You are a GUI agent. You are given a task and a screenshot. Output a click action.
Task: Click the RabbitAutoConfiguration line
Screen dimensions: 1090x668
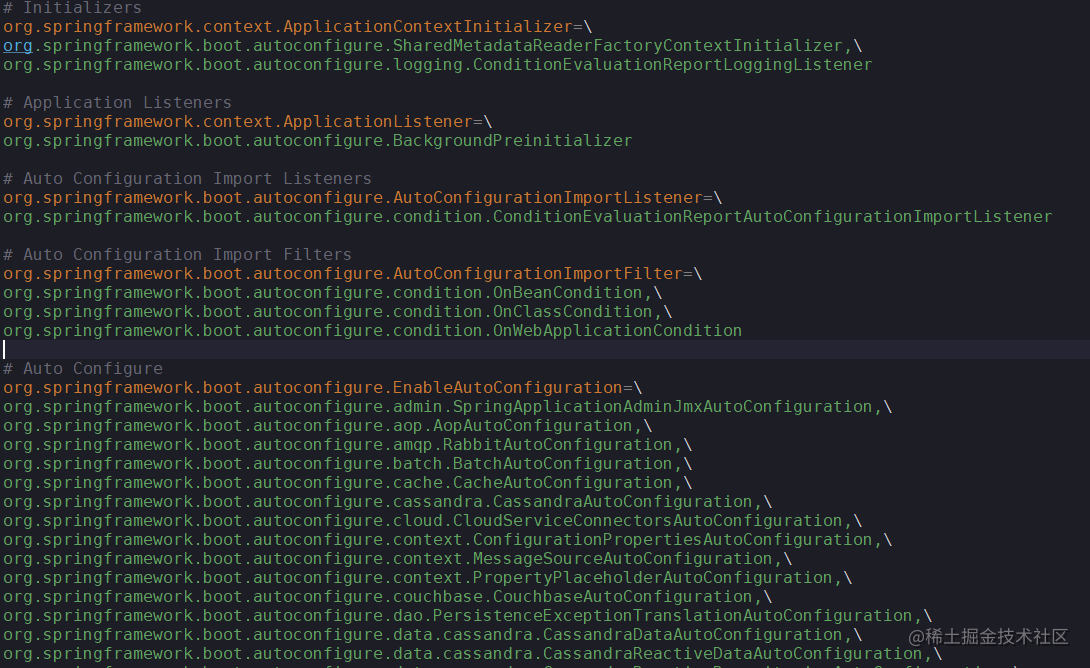pyautogui.click(x=348, y=445)
